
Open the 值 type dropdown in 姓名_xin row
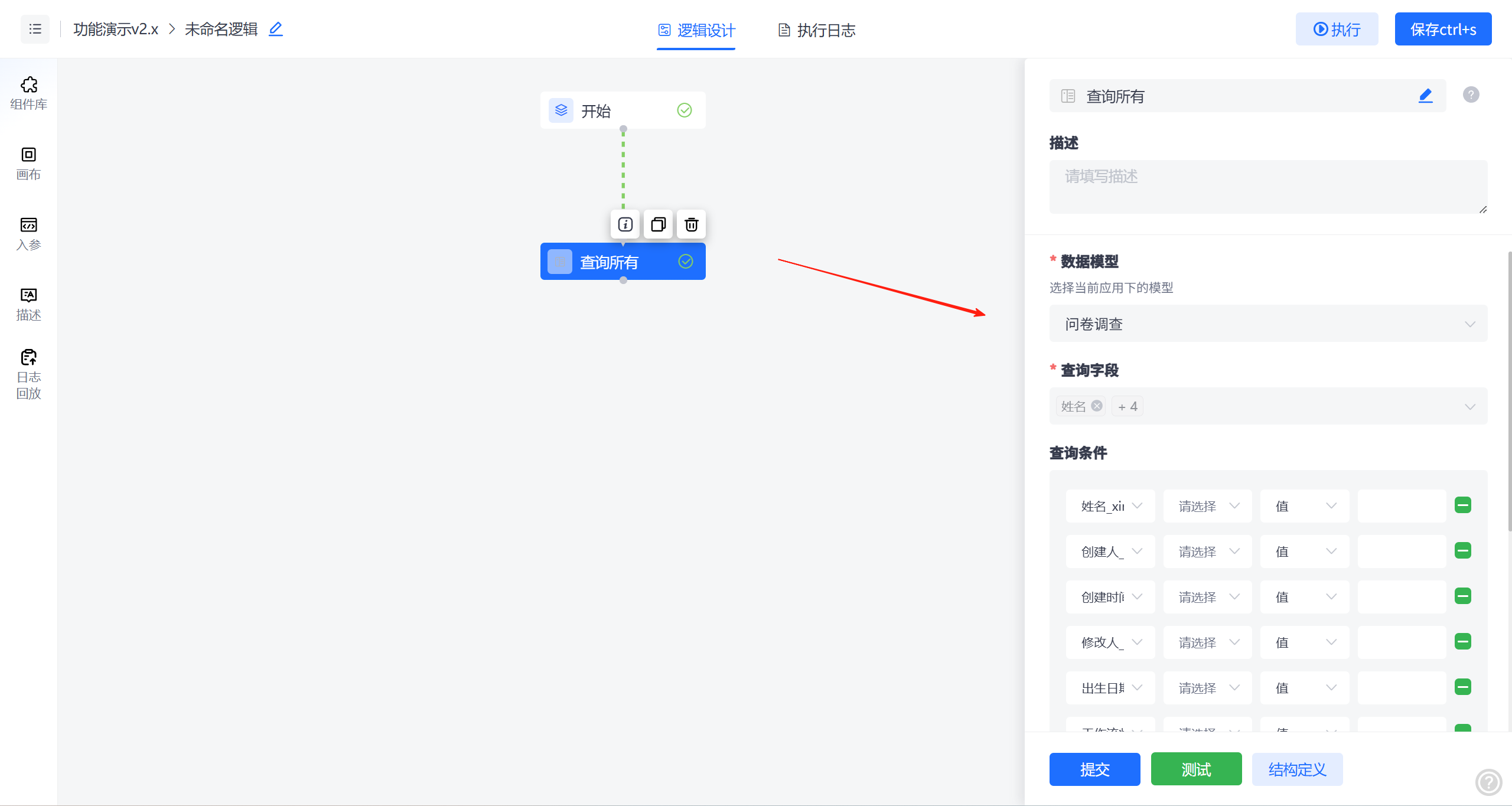(x=1305, y=506)
